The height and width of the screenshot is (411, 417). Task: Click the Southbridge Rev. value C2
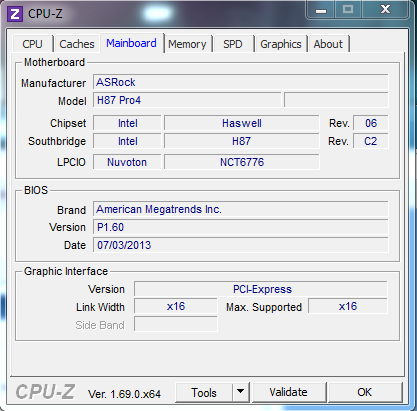371,141
